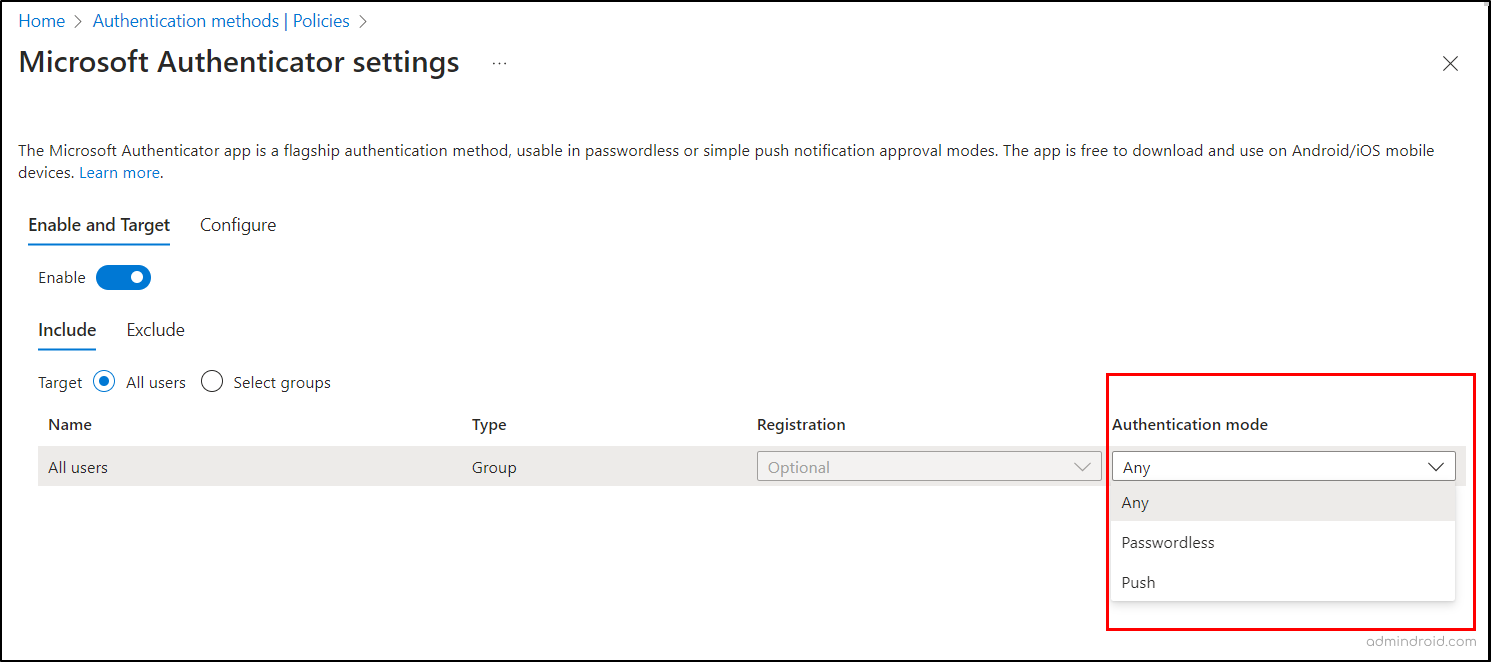This screenshot has height=662, width=1491.
Task: Toggle the Enable switch off
Action: (123, 277)
